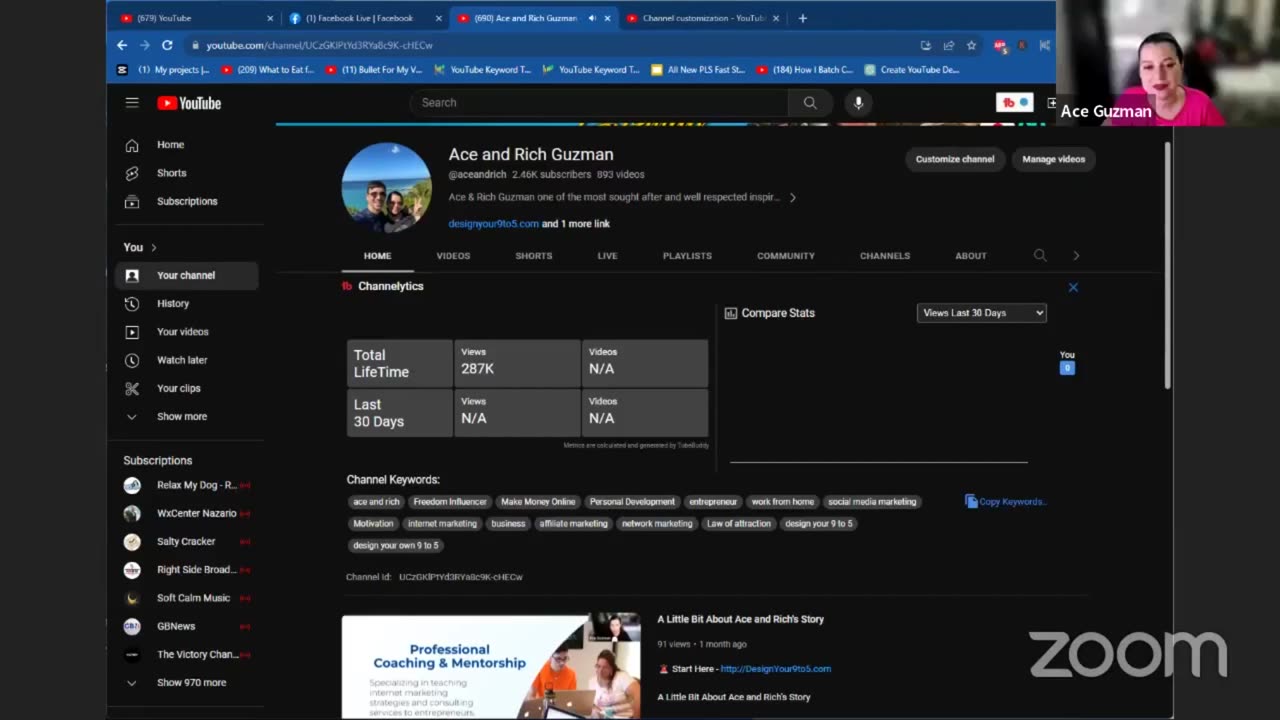Switch to the About tab

coord(970,256)
